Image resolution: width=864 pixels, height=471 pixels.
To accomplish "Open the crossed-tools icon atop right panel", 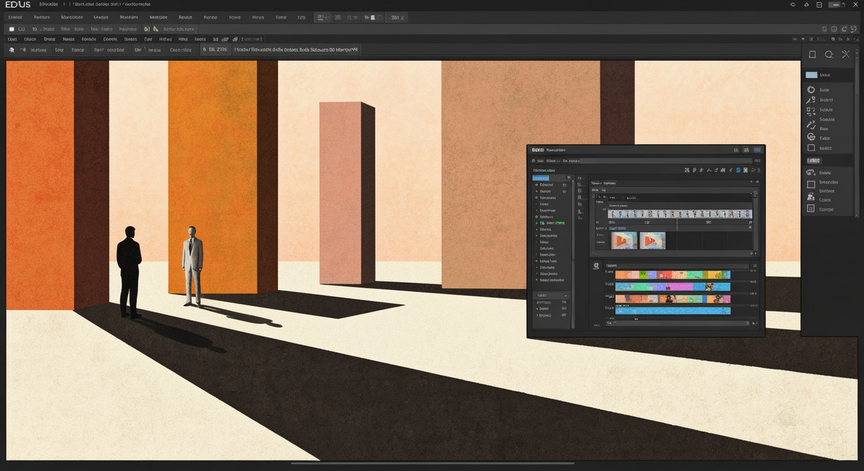I will 846,54.
